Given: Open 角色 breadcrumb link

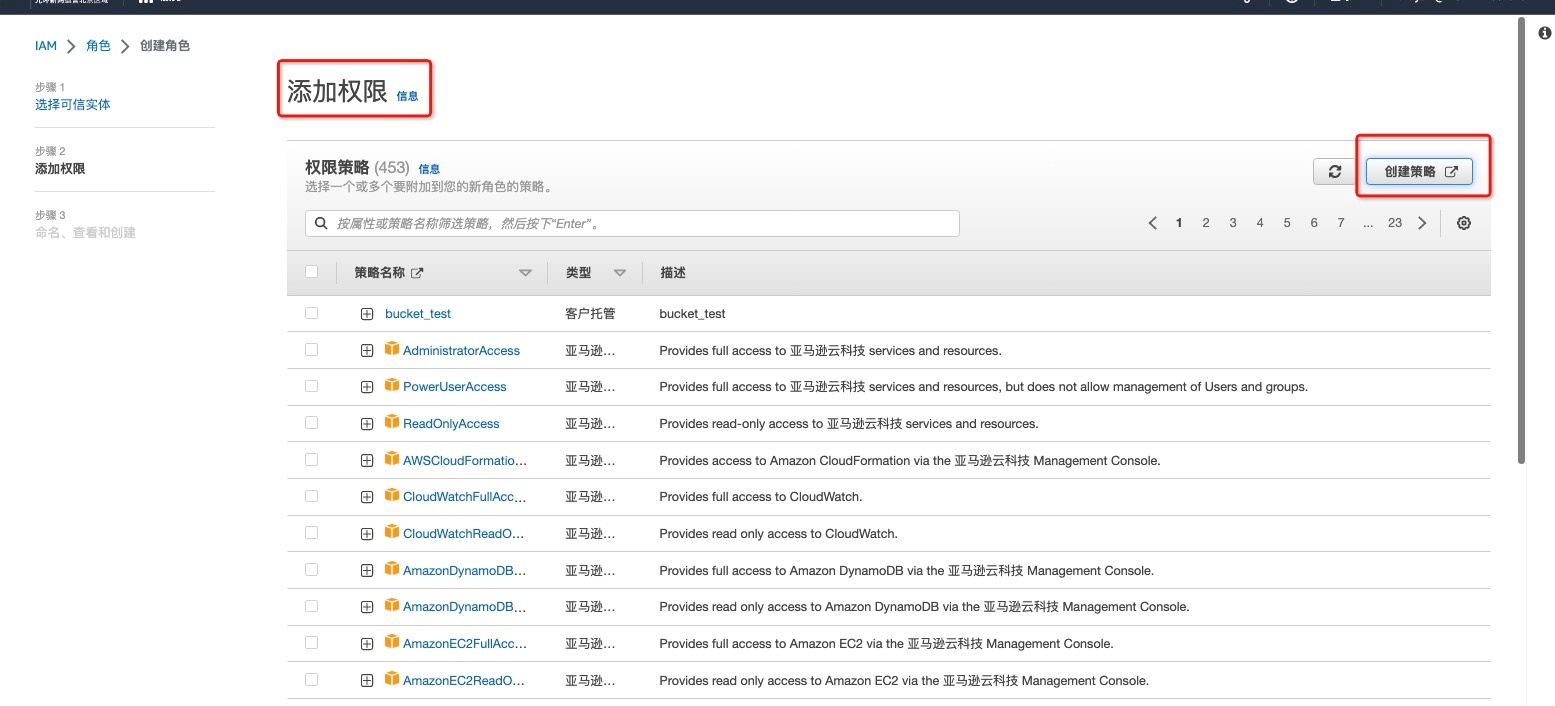Looking at the screenshot, I should 98,46.
